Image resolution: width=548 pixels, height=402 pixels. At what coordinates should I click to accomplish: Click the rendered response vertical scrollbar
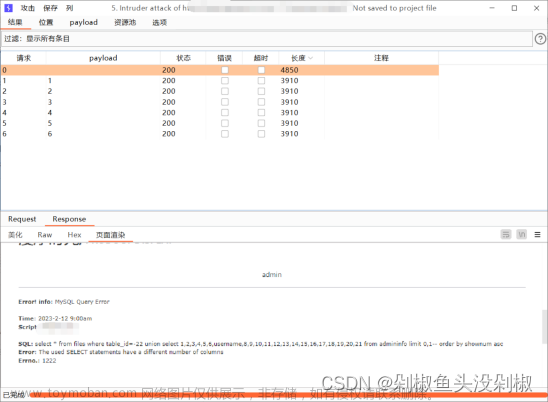(545, 326)
